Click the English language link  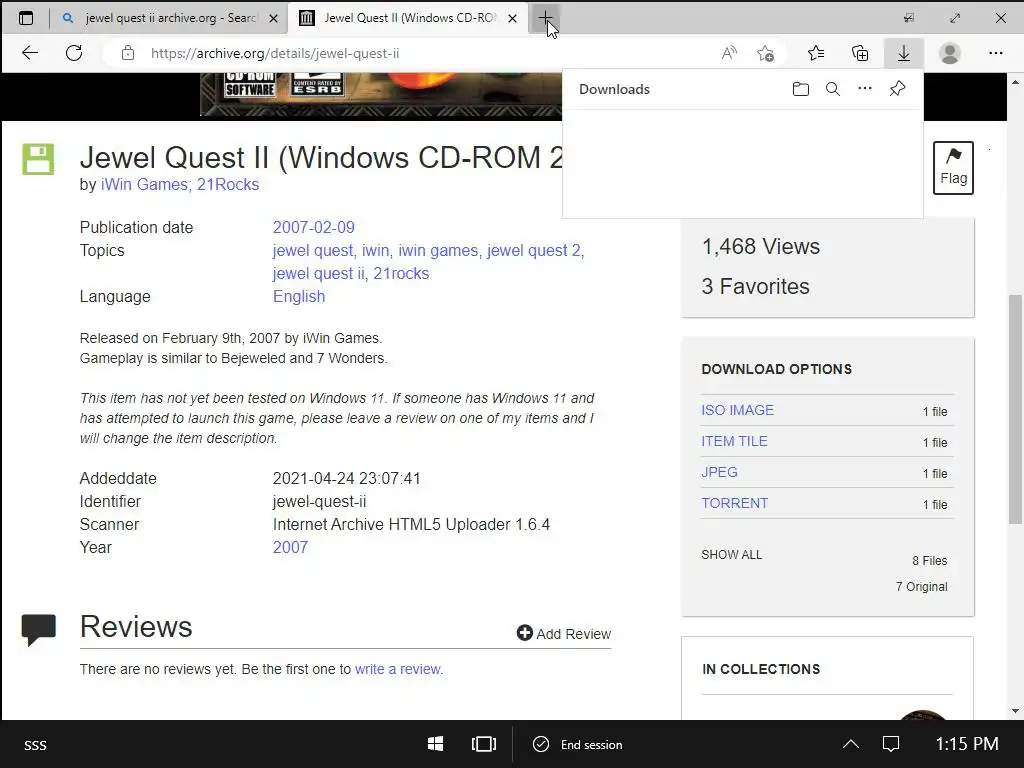point(298,296)
